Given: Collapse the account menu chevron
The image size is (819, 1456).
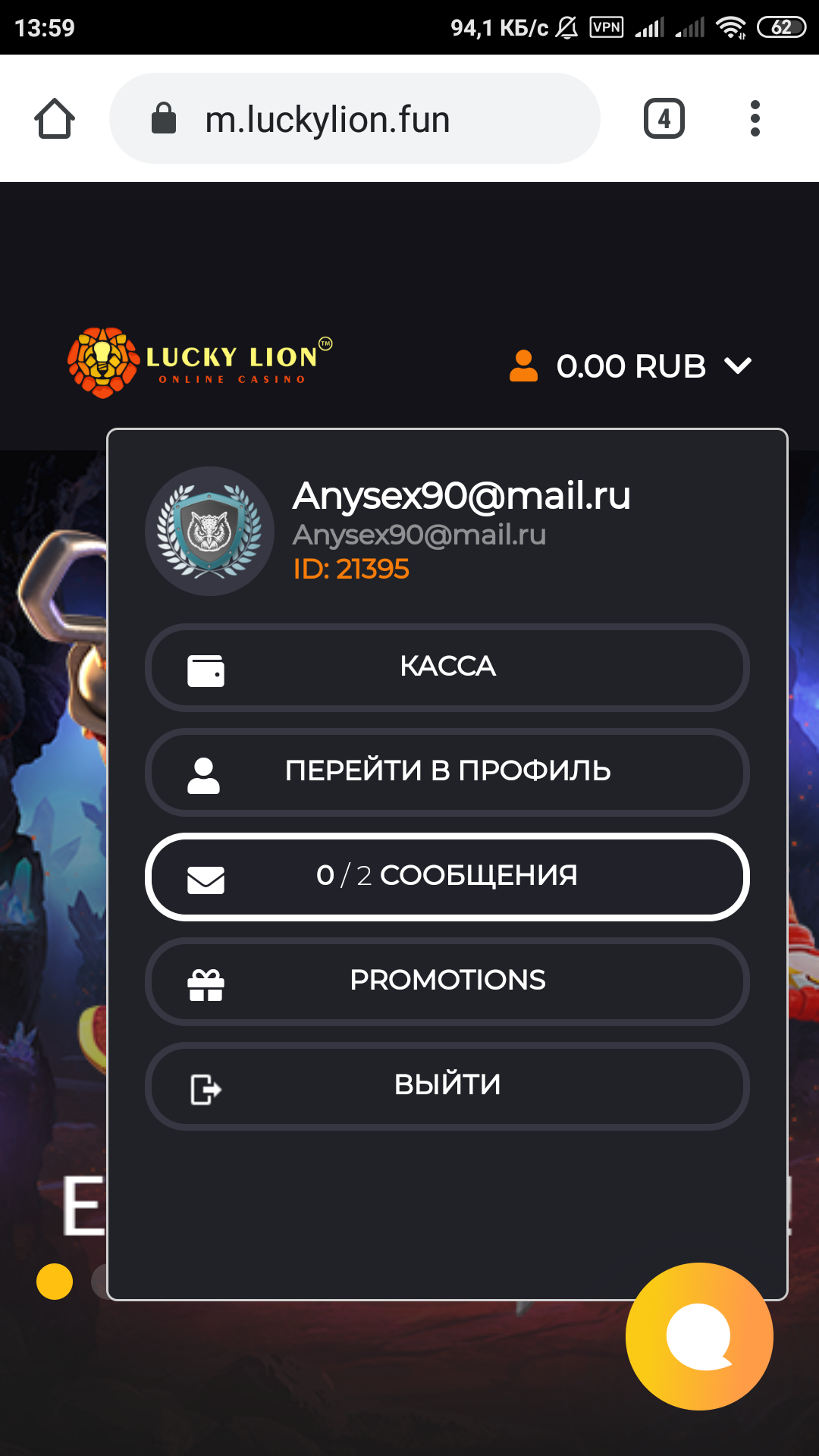Looking at the screenshot, I should pyautogui.click(x=738, y=366).
